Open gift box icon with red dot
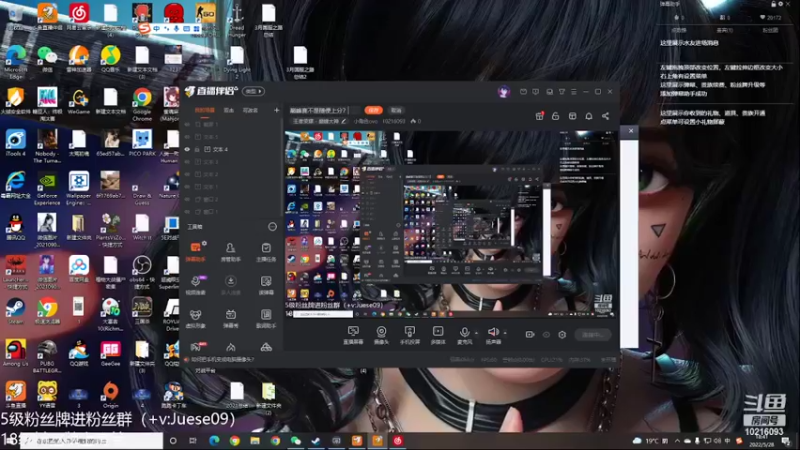This screenshot has height=450, width=800. [539, 116]
